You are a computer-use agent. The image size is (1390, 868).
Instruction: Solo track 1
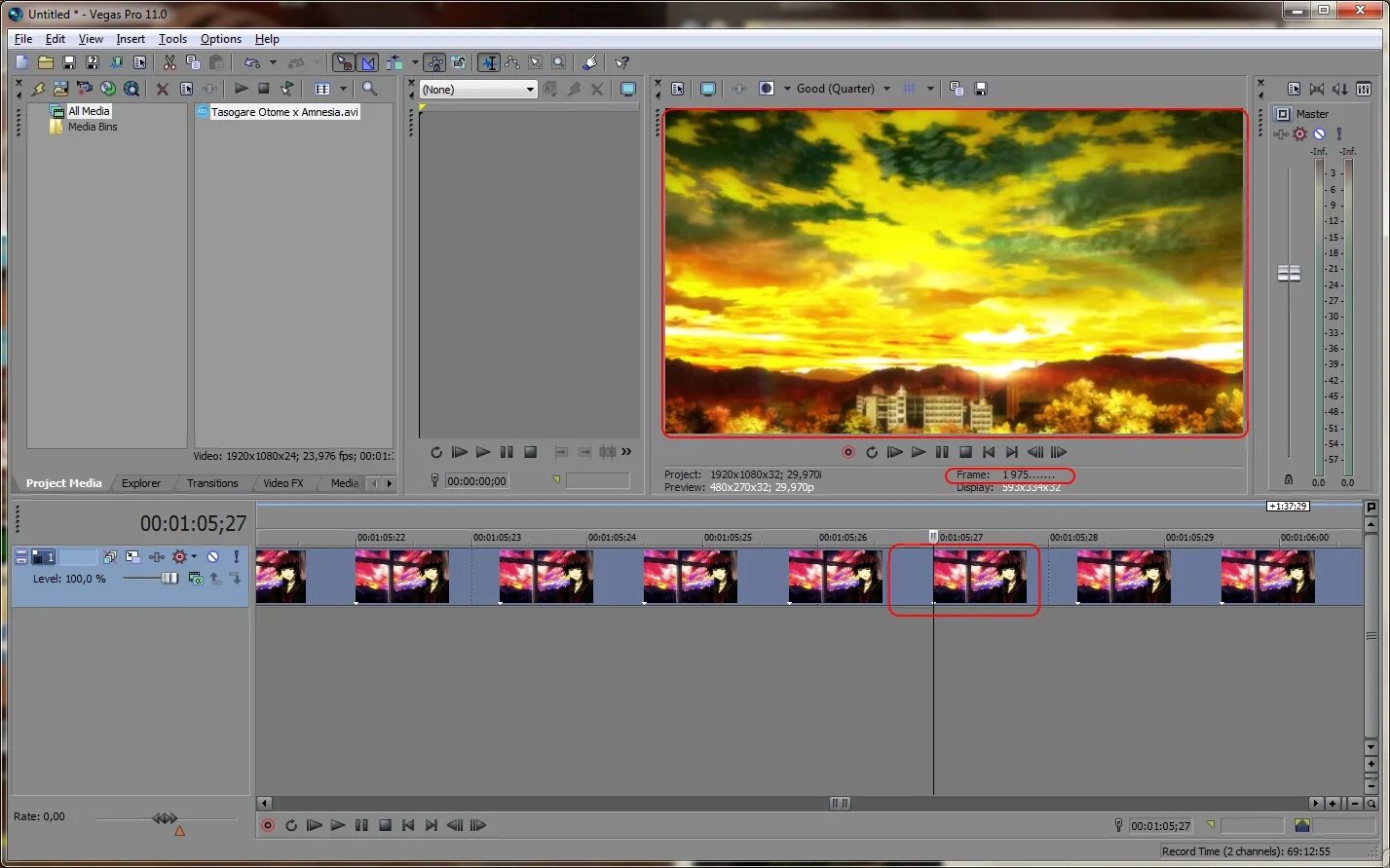click(x=237, y=557)
